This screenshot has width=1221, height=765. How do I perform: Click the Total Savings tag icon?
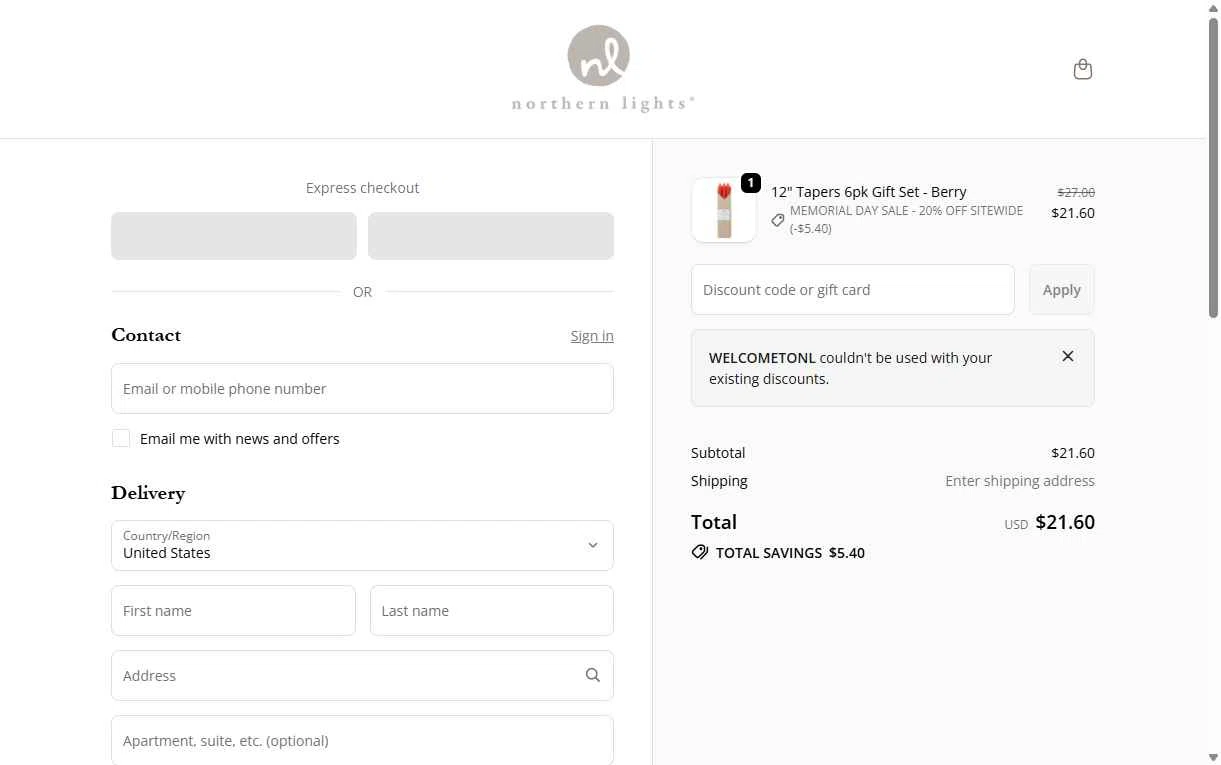coord(700,552)
